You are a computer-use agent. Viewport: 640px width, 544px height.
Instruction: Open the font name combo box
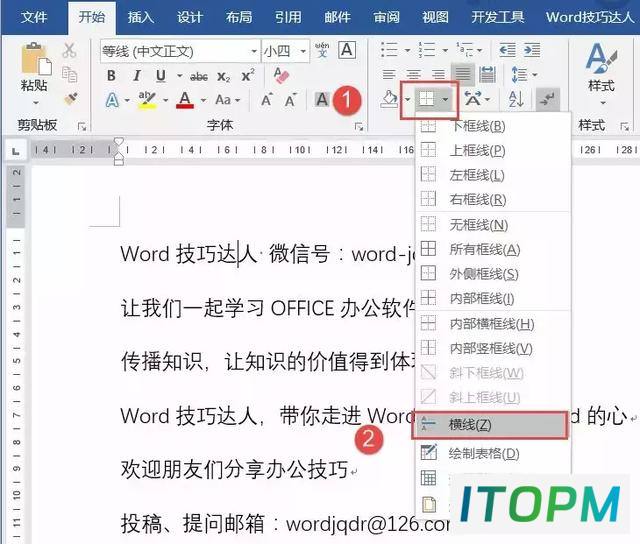tap(180, 51)
